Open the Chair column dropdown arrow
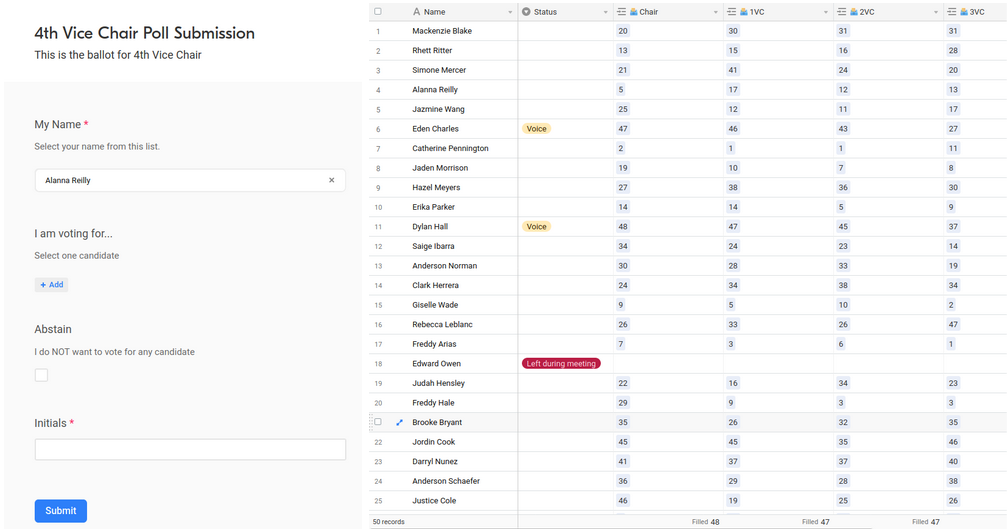Image resolution: width=1008 pixels, height=529 pixels. [716, 12]
